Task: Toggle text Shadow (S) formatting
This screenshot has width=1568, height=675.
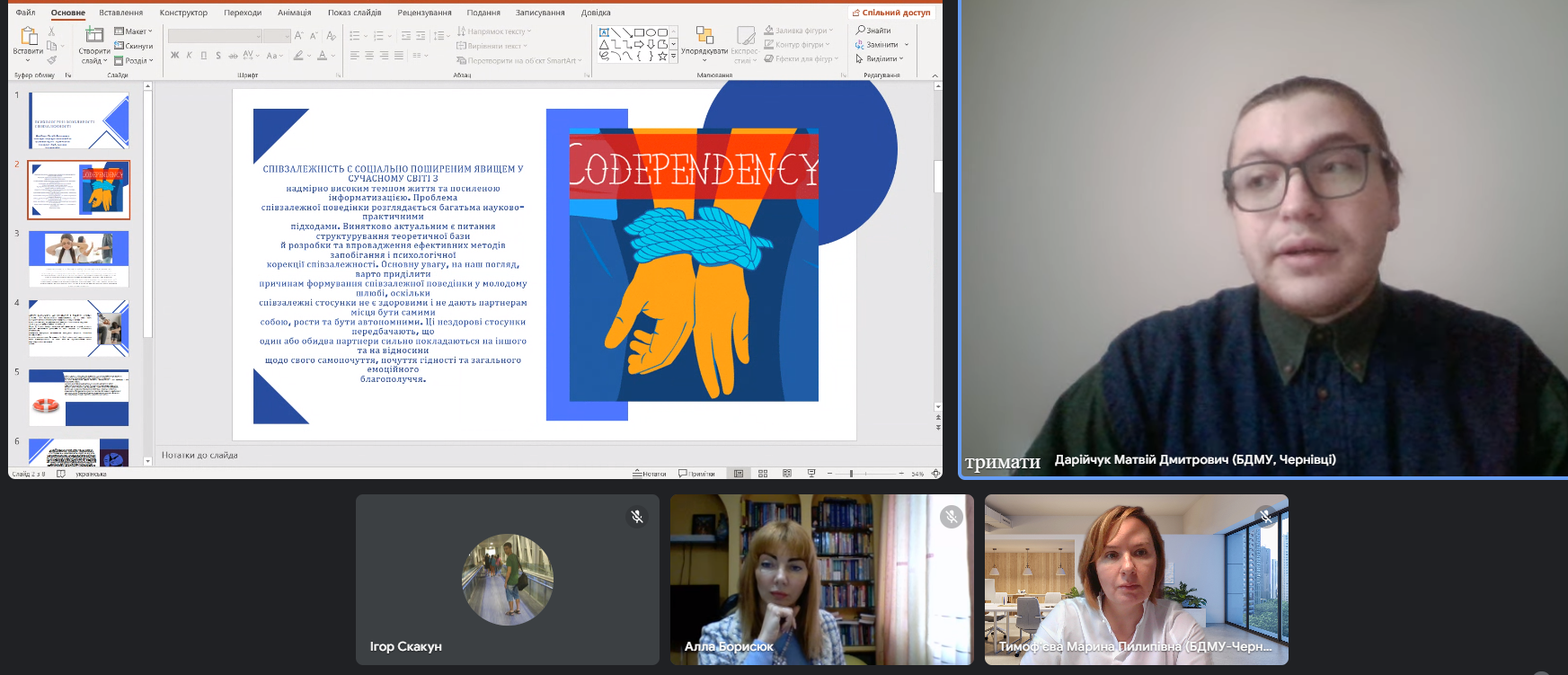Action: tap(218, 56)
